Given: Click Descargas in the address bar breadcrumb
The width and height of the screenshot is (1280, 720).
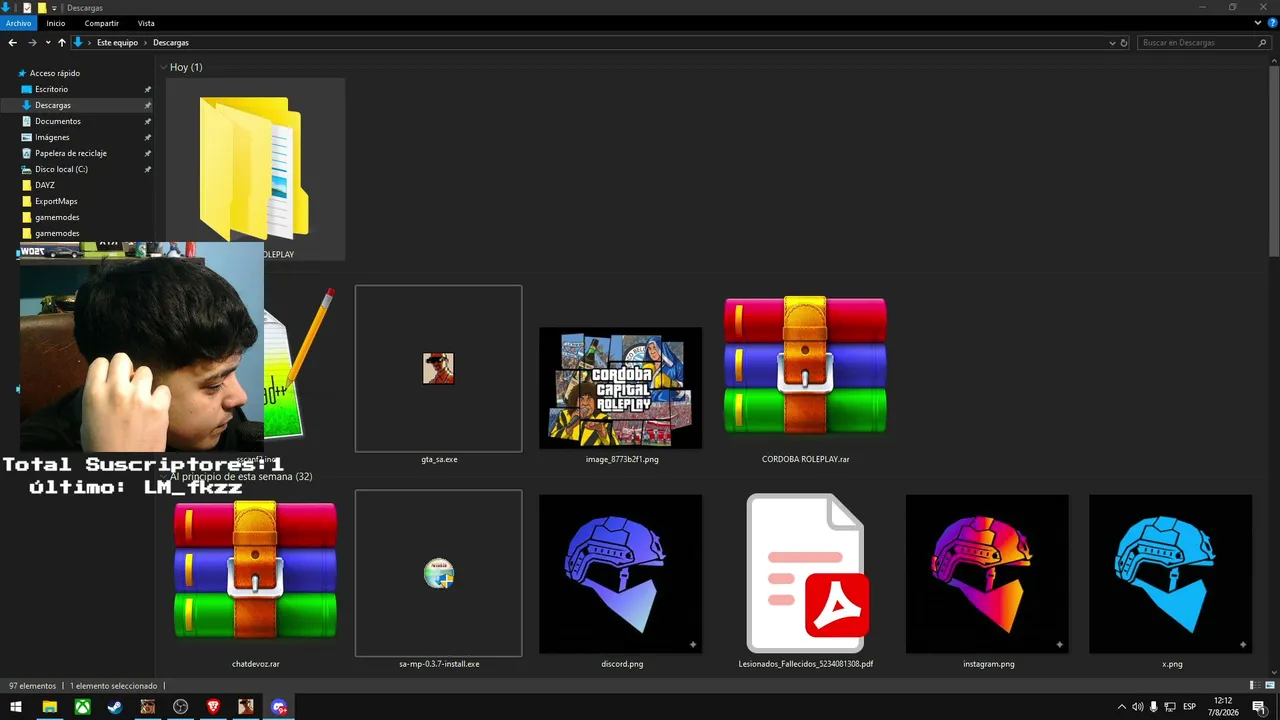Looking at the screenshot, I should [x=171, y=43].
